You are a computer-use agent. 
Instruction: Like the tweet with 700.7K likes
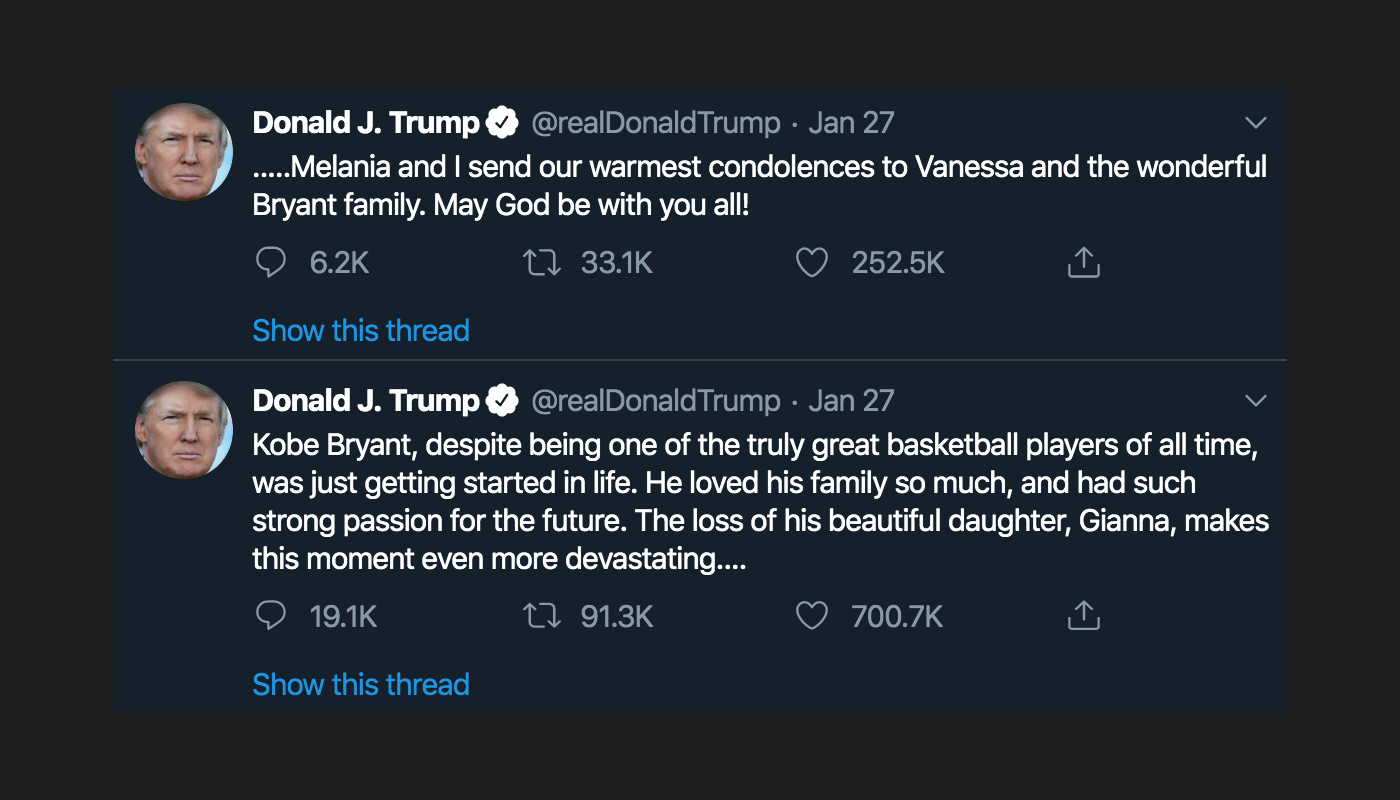[x=811, y=616]
